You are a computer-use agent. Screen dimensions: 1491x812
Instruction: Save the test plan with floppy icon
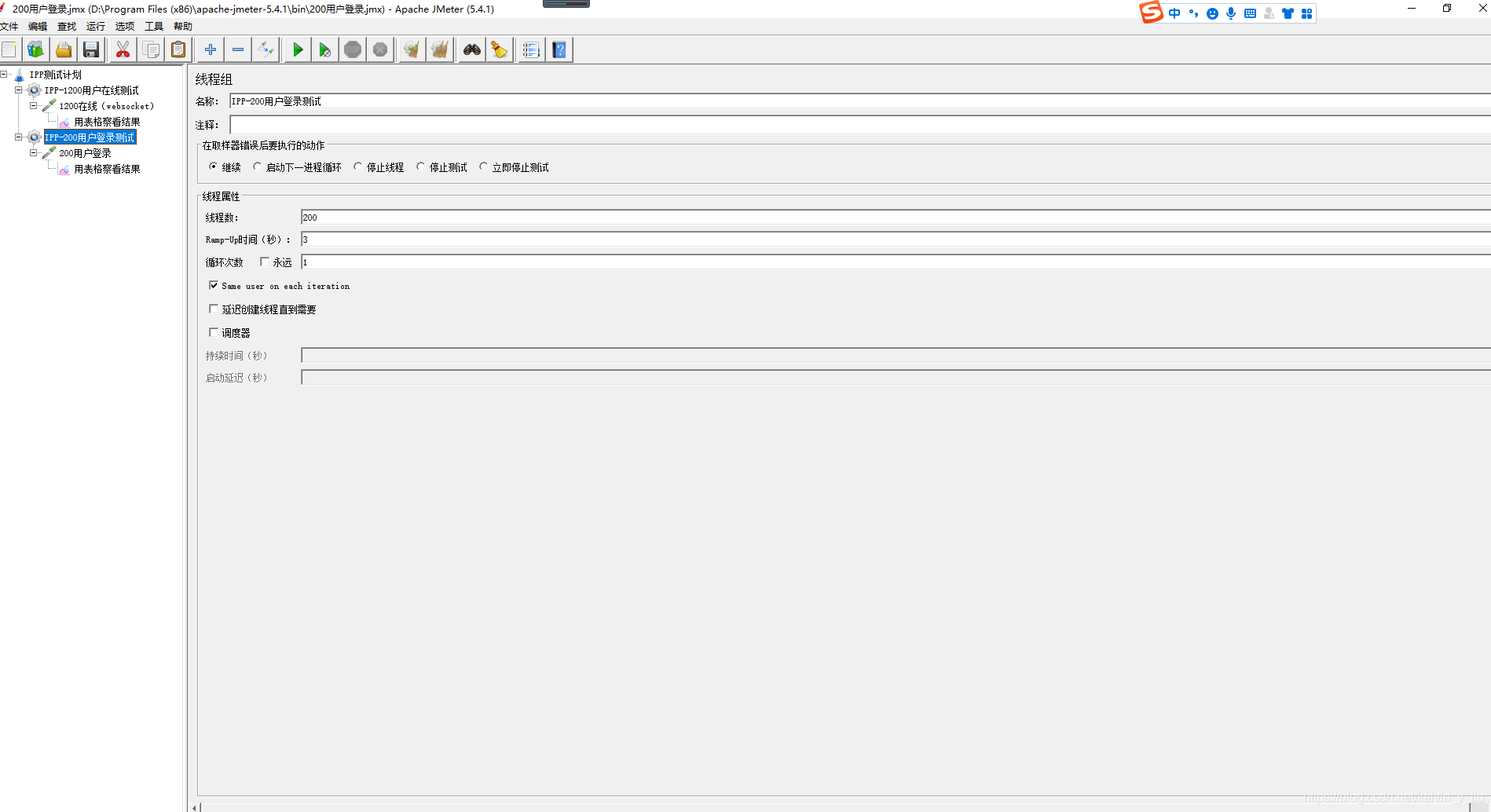(91, 49)
